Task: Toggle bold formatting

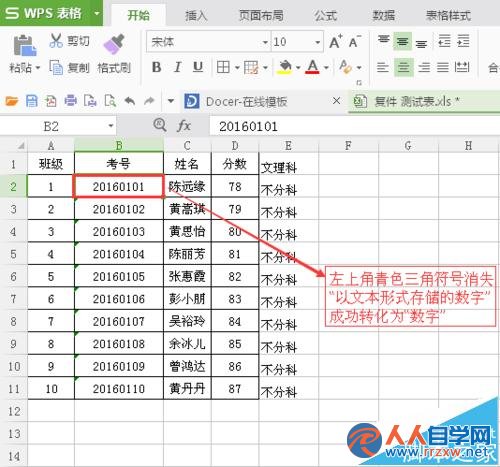Action: pyautogui.click(x=157, y=67)
